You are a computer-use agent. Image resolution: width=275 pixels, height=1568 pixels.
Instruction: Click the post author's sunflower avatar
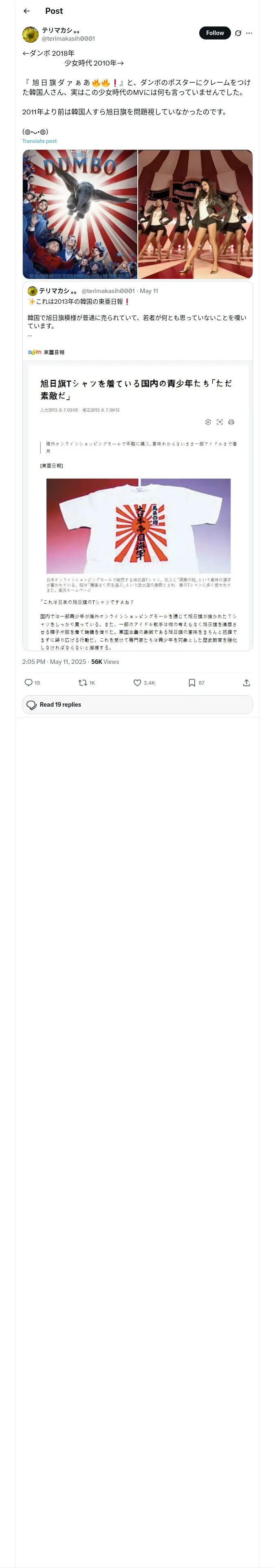point(31,34)
